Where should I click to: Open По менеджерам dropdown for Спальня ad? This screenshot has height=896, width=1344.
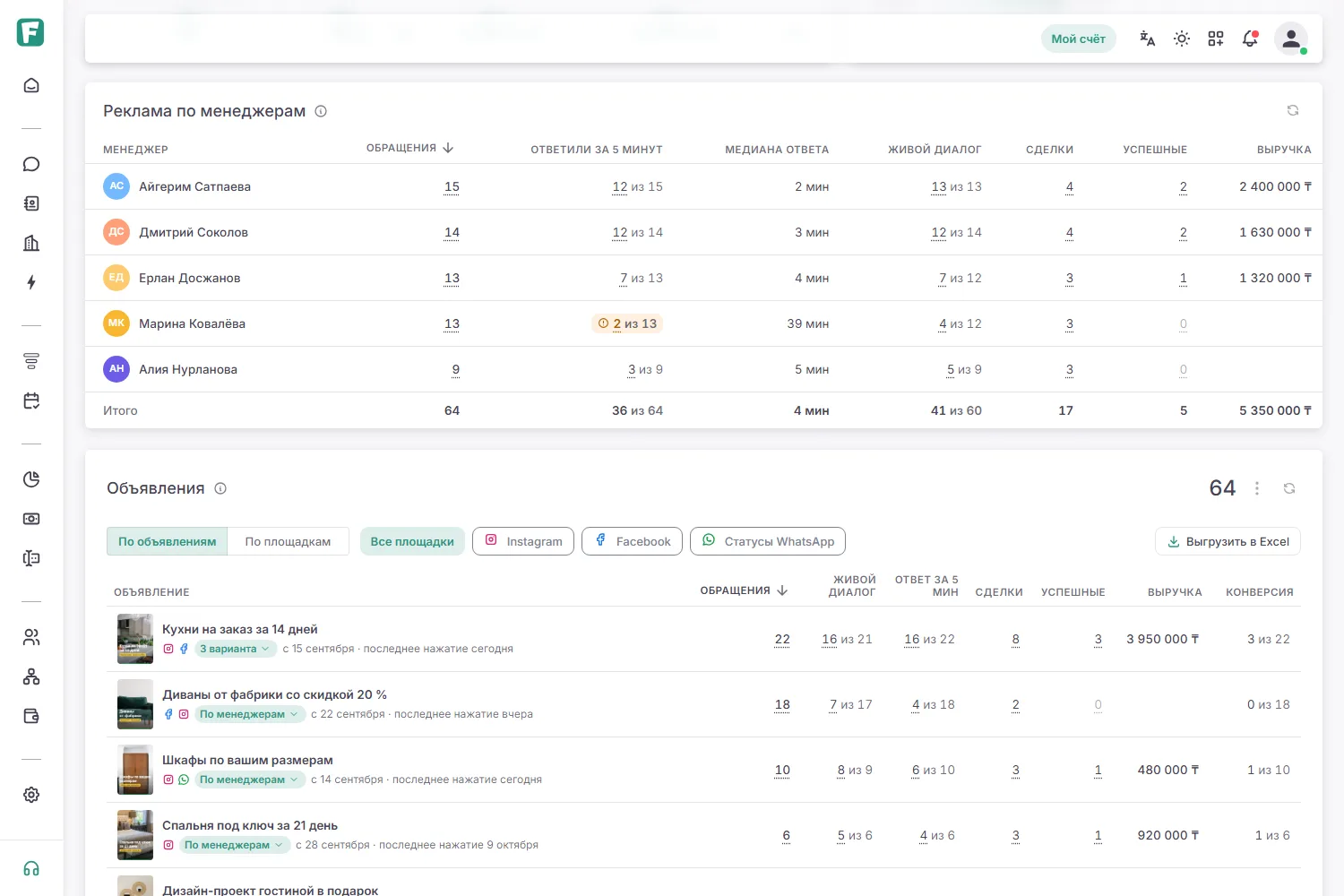(x=233, y=845)
